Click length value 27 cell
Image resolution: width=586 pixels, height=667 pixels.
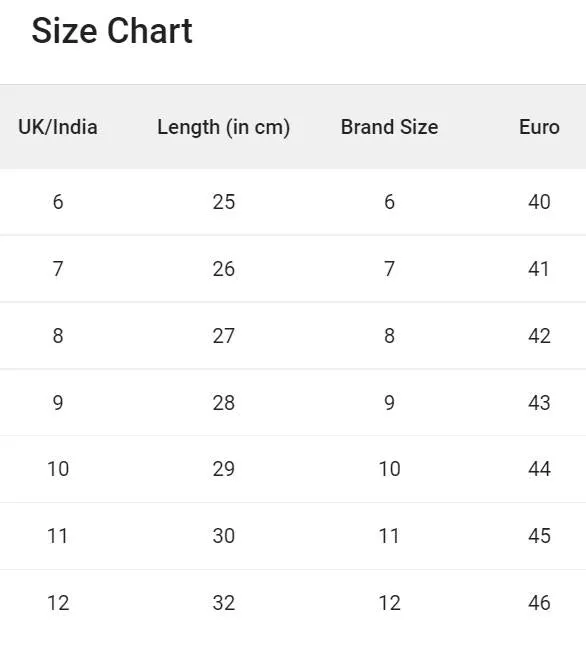(224, 336)
